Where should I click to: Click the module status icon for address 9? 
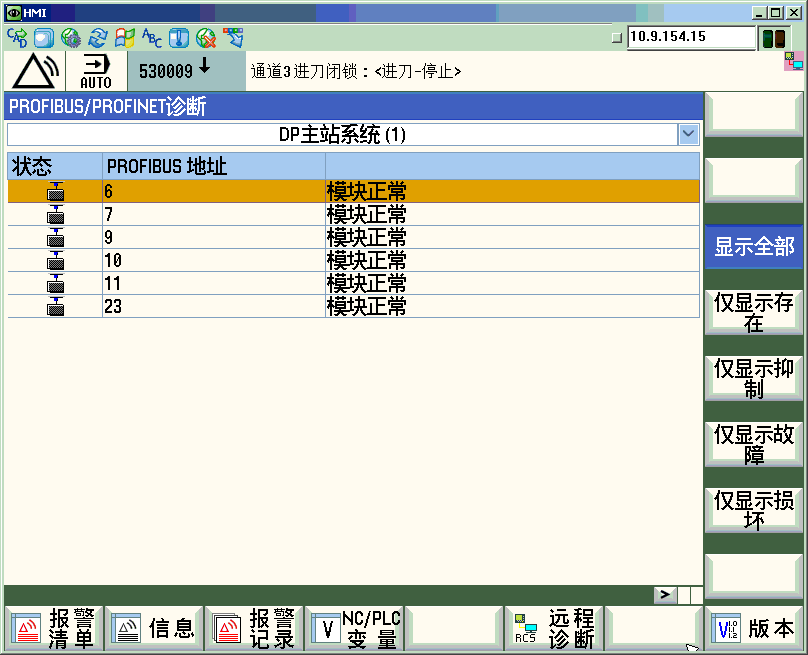click(x=56, y=237)
